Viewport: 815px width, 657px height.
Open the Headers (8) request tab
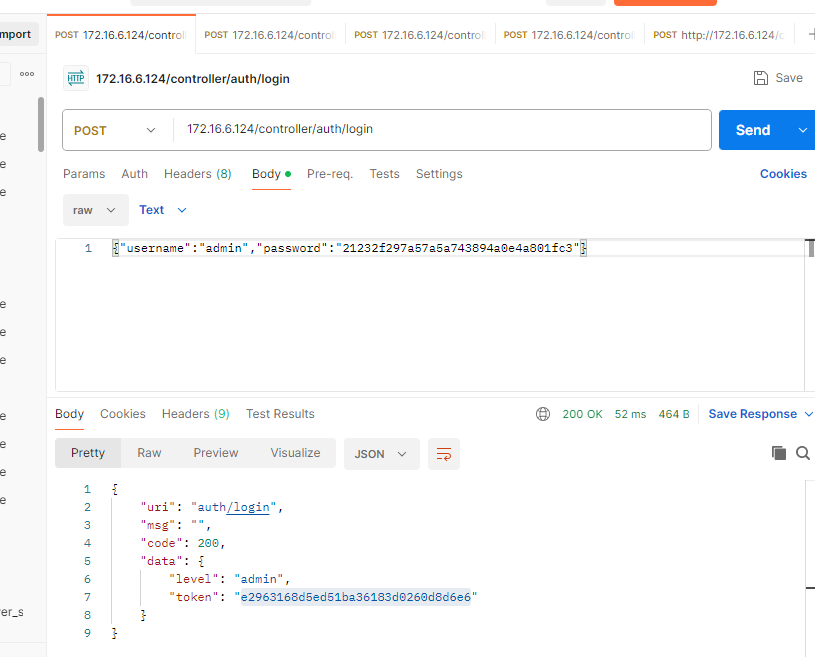click(x=198, y=174)
